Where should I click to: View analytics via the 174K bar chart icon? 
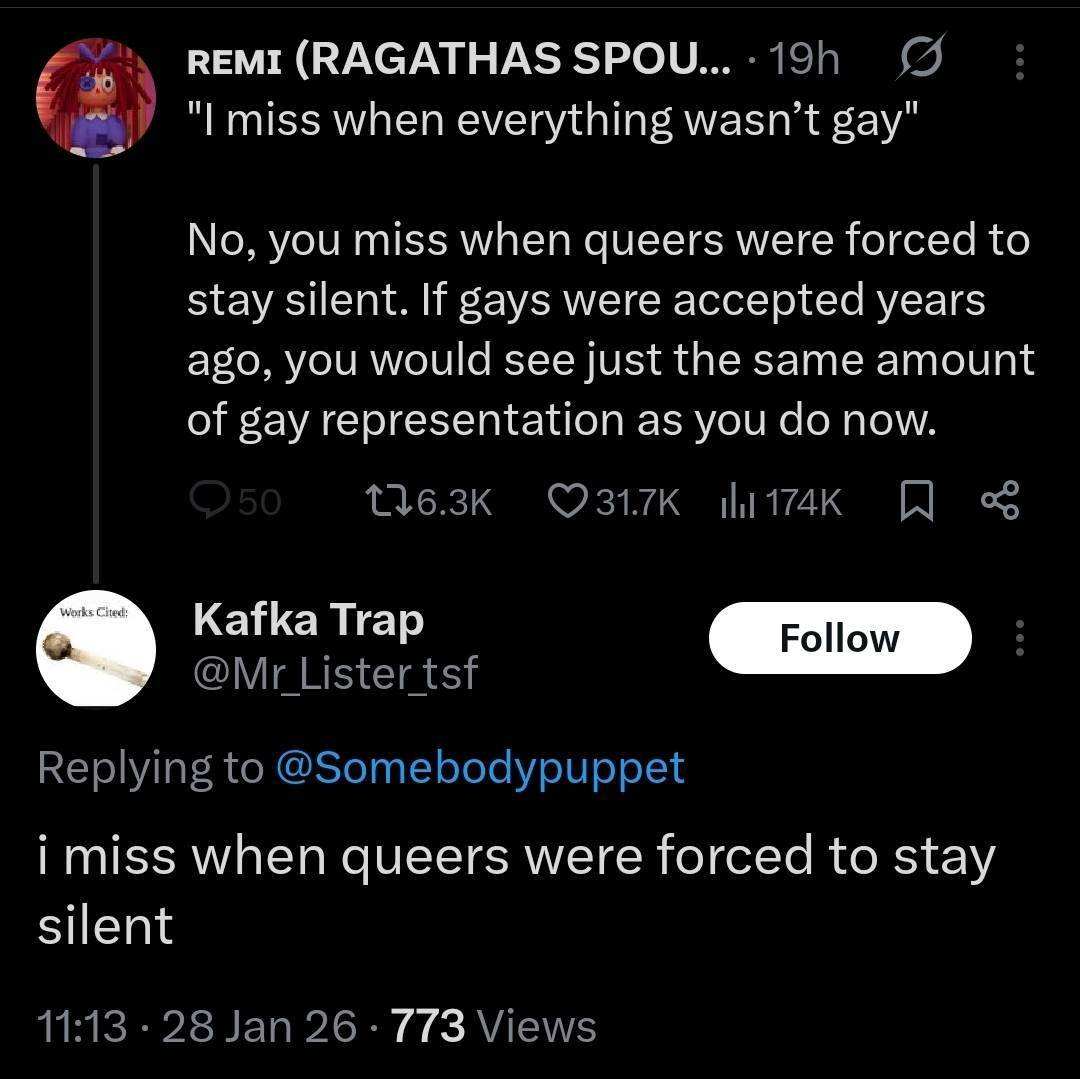point(738,501)
